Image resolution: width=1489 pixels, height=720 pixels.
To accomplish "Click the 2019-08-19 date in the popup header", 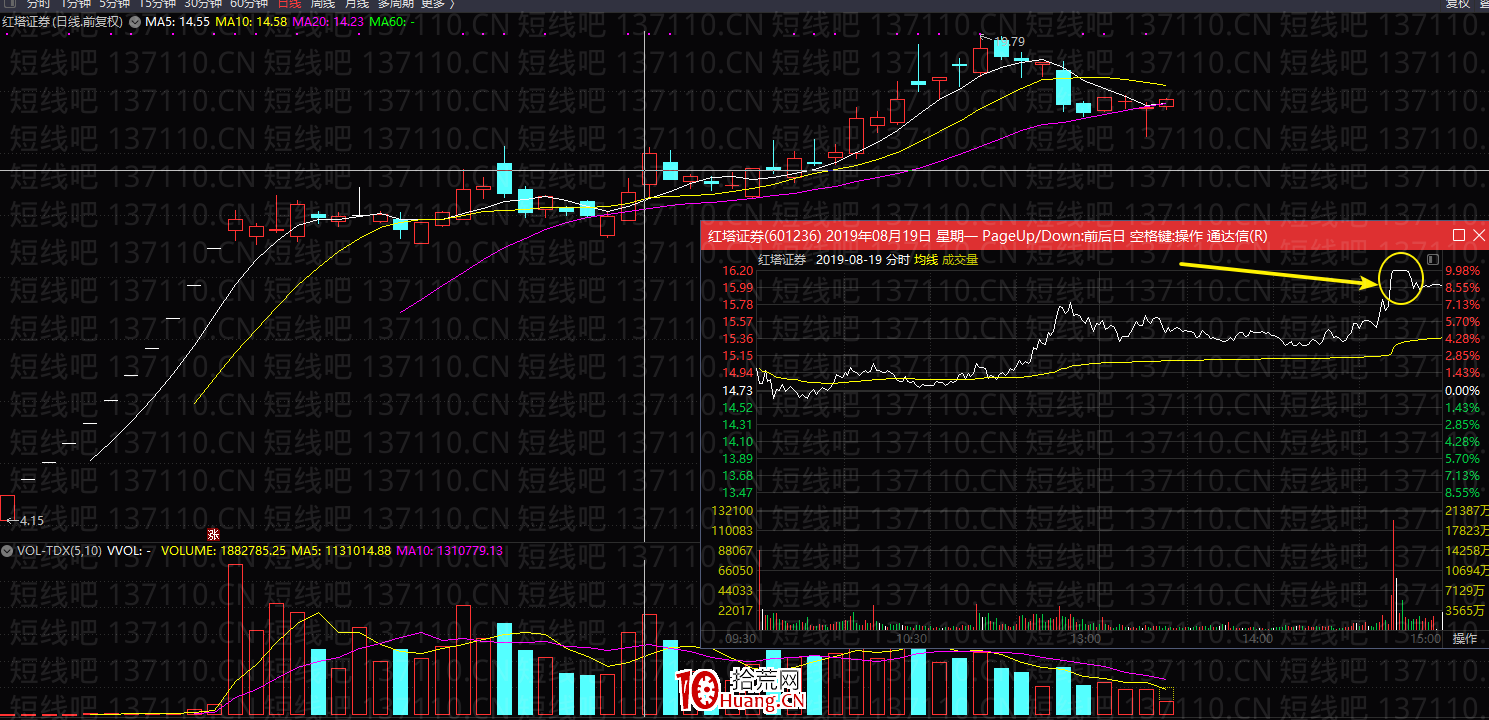I will click(849, 260).
